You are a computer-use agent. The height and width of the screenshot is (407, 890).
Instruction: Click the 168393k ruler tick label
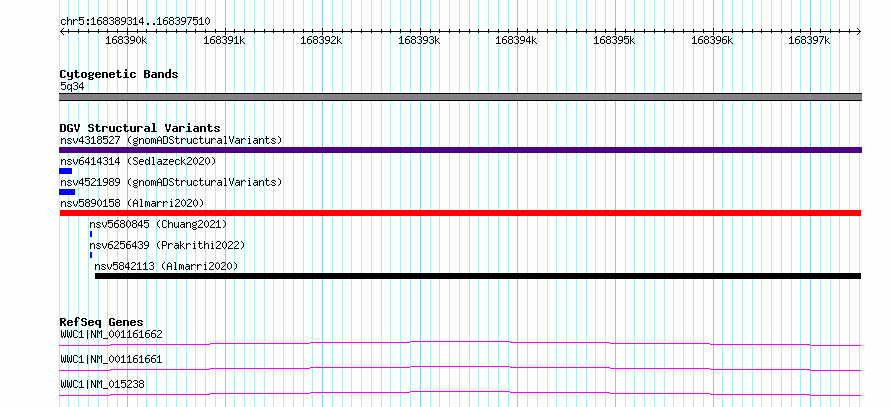coord(419,40)
